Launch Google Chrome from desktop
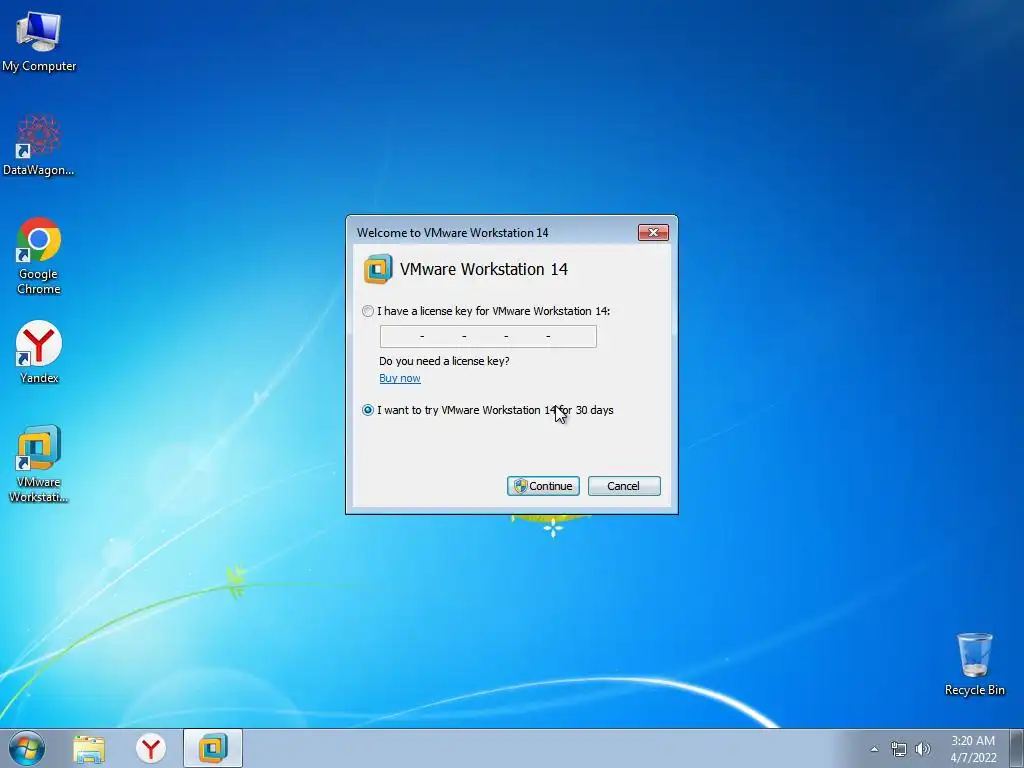The width and height of the screenshot is (1024, 768). 39,256
